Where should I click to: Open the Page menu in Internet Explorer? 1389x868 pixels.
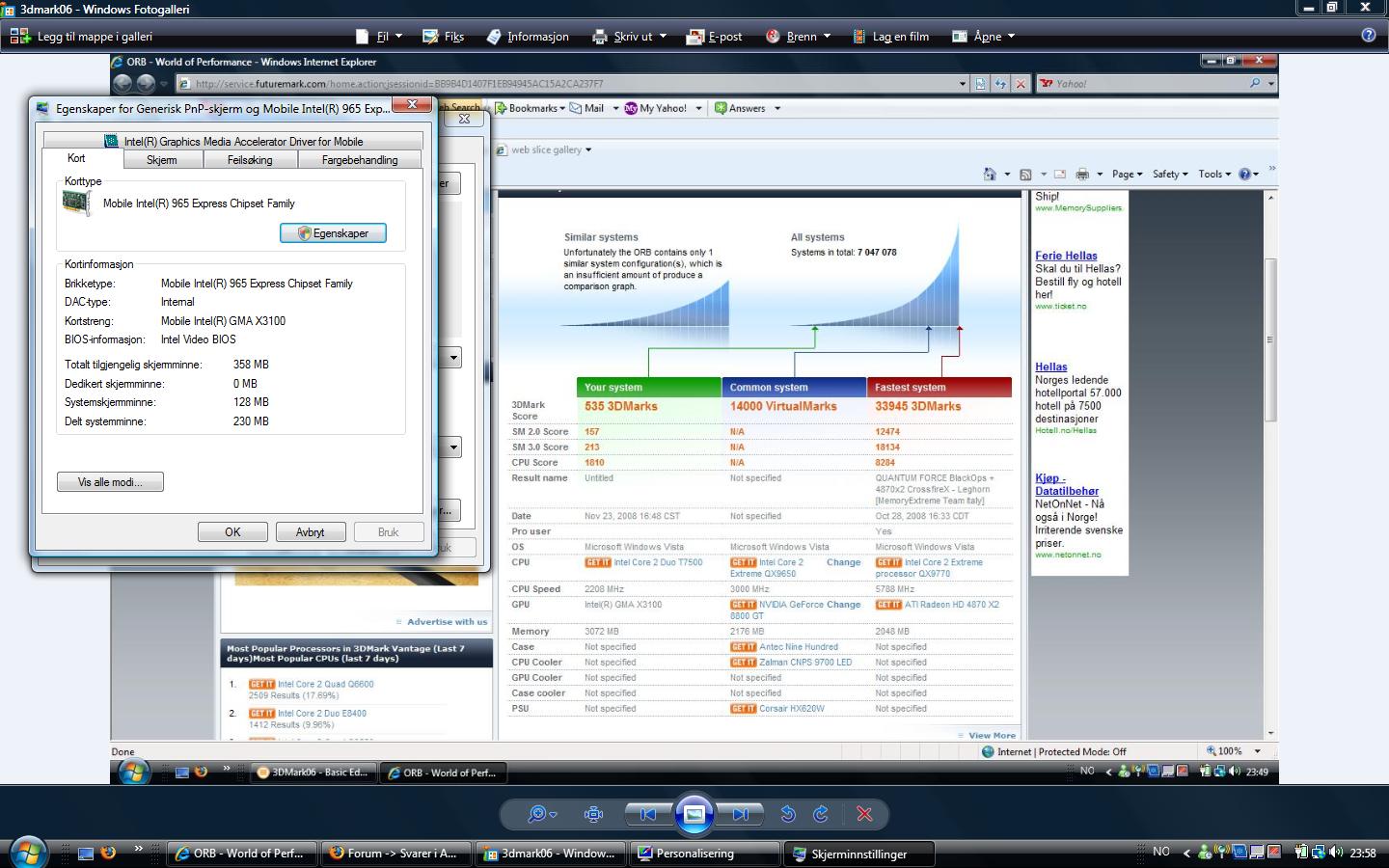[x=1127, y=175]
